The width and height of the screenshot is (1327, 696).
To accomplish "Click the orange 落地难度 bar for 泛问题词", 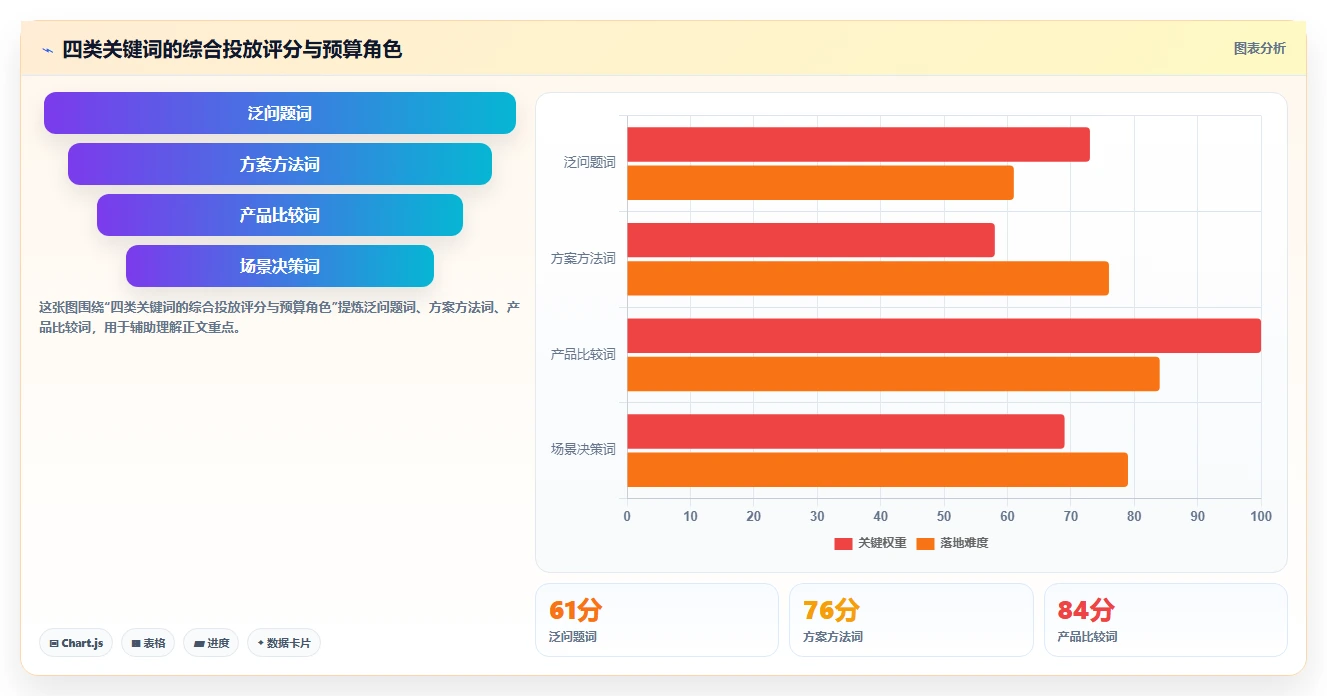I will (x=820, y=183).
